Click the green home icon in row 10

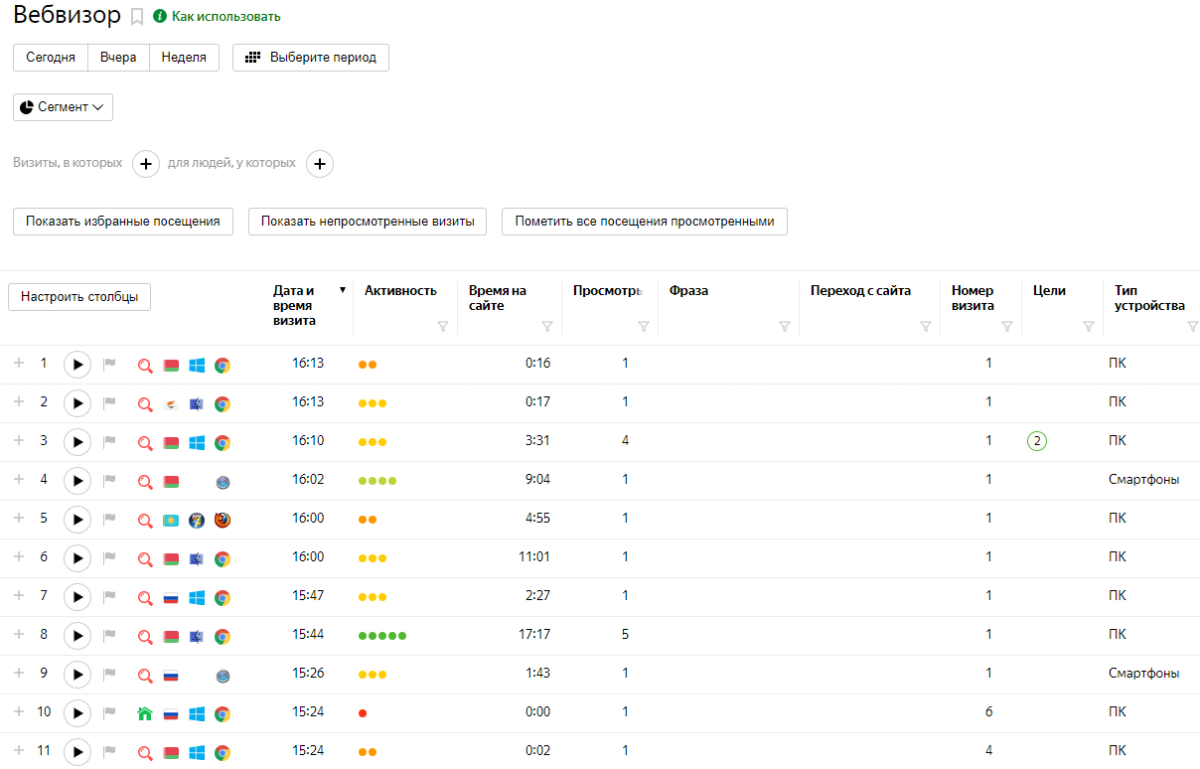point(145,714)
